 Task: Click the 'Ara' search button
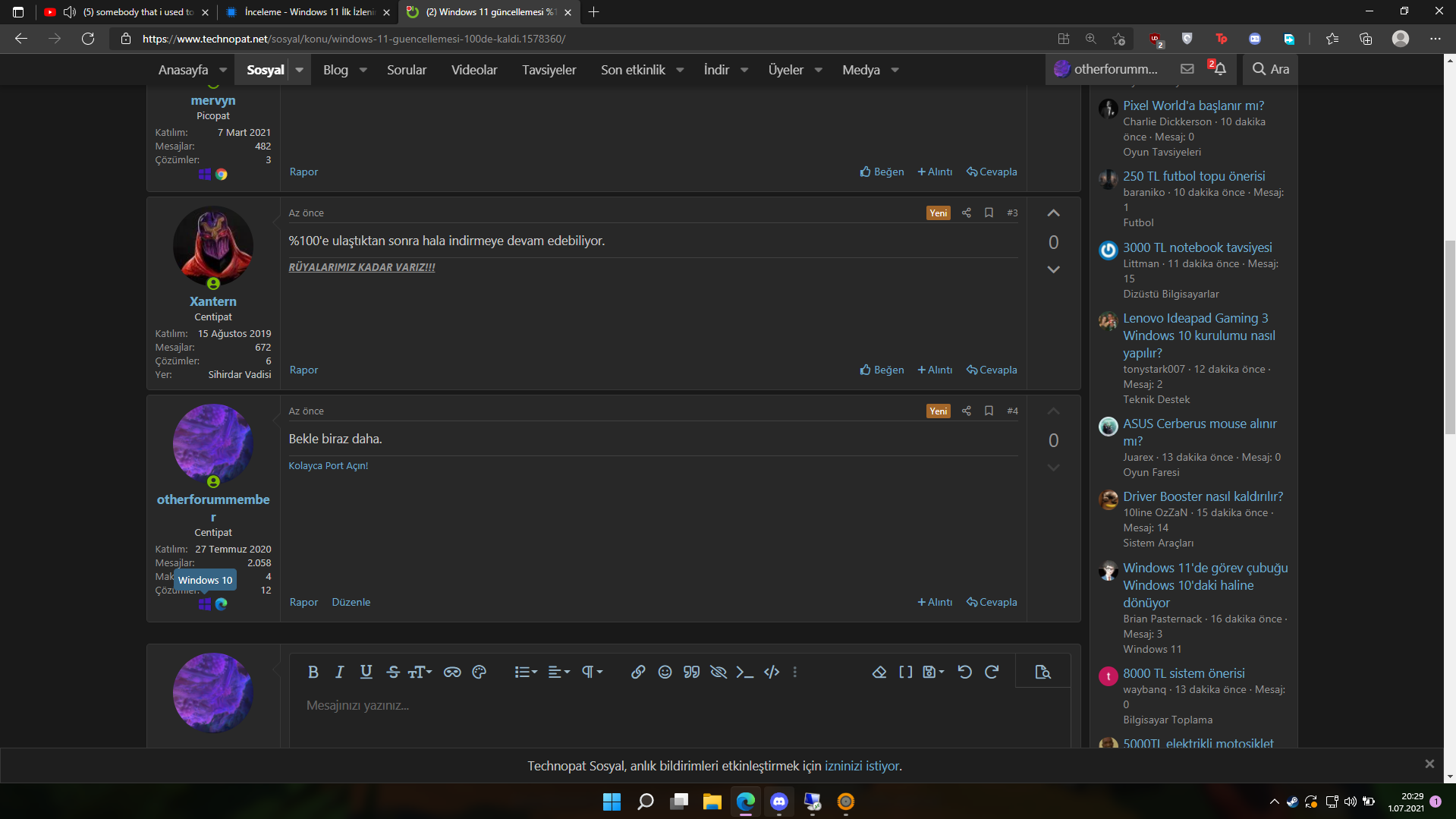click(1270, 69)
